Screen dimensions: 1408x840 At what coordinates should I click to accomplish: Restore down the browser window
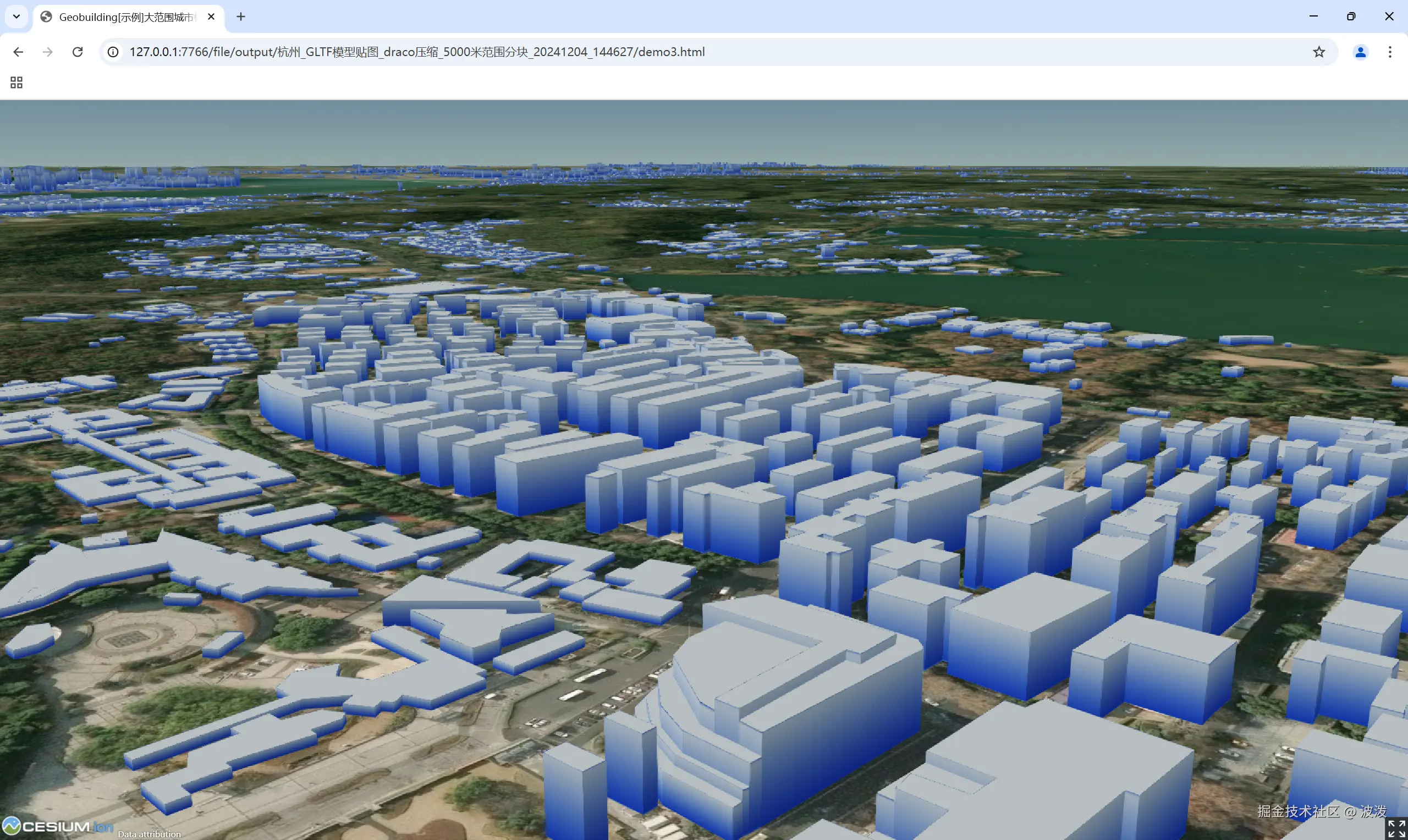[x=1351, y=16]
